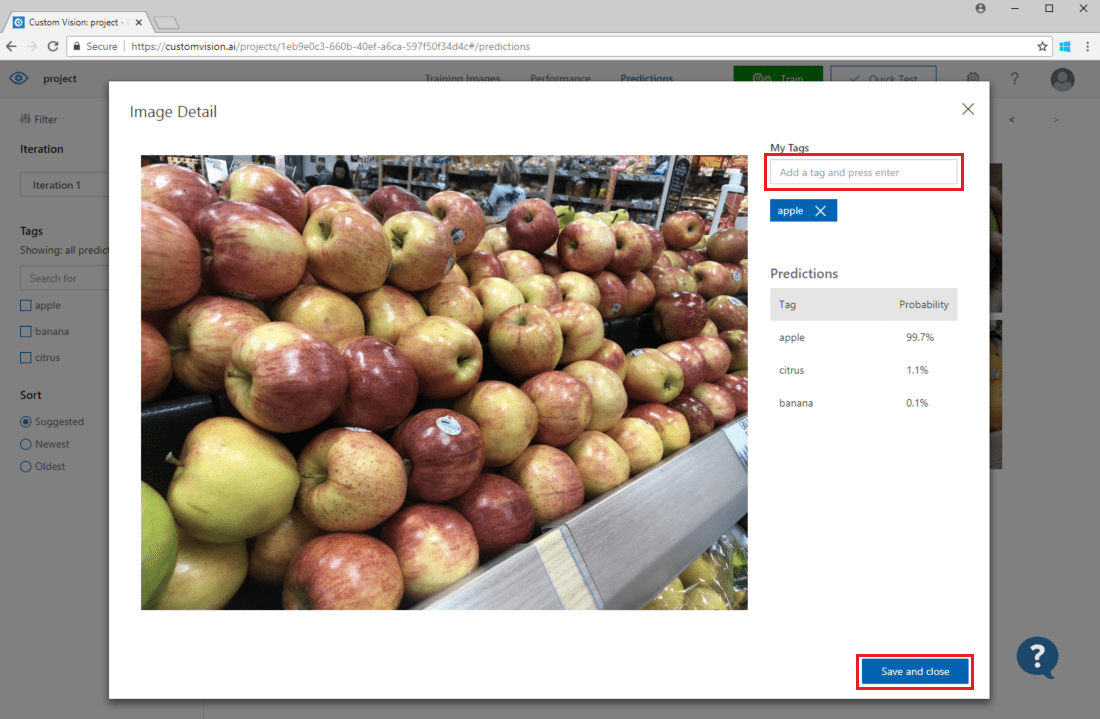Screen dimensions: 1100x719
Task: Click the Save and close button
Action: [x=914, y=671]
